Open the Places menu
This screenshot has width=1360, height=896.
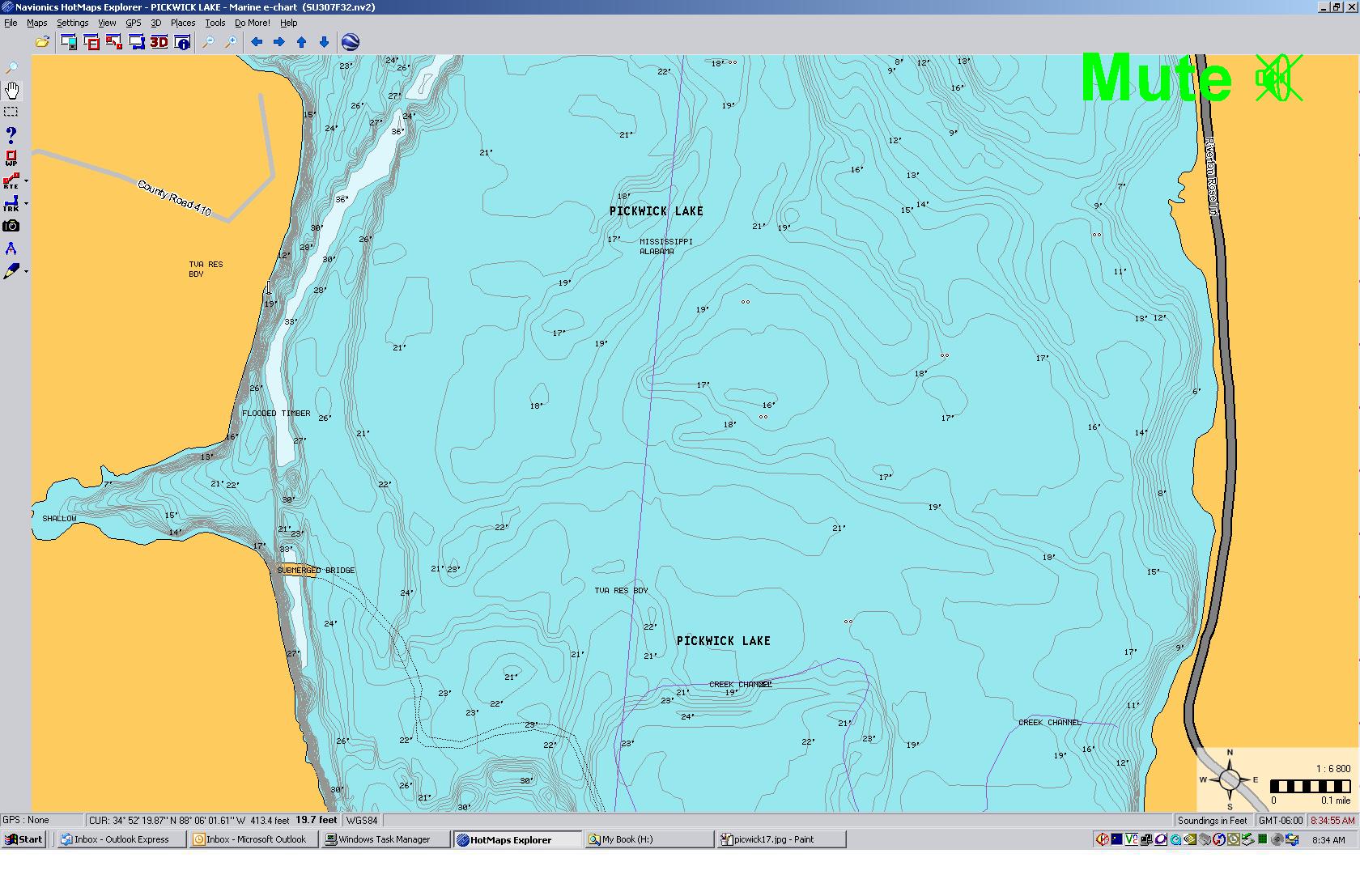182,23
